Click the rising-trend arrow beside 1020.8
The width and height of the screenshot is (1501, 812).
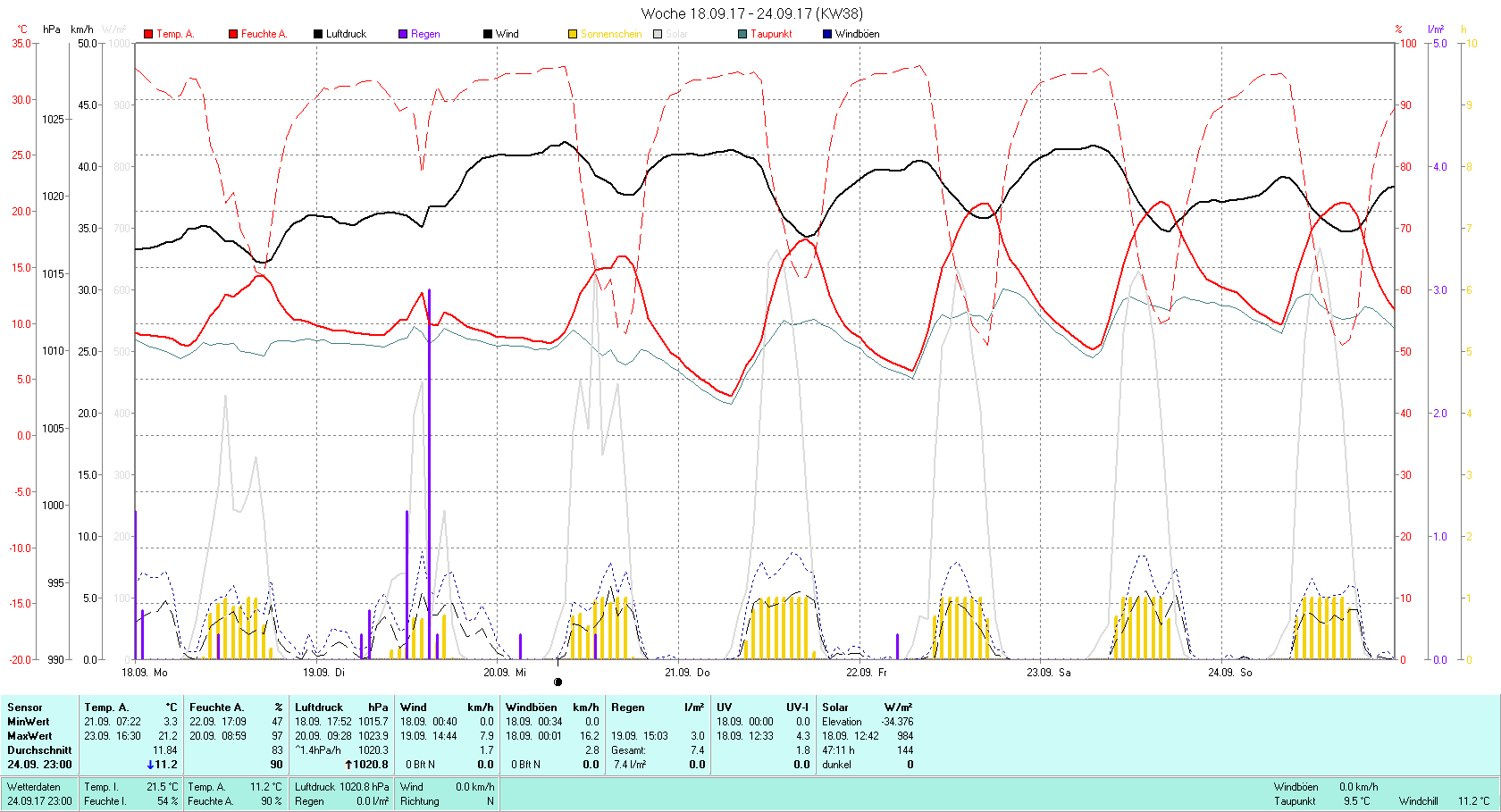348,765
